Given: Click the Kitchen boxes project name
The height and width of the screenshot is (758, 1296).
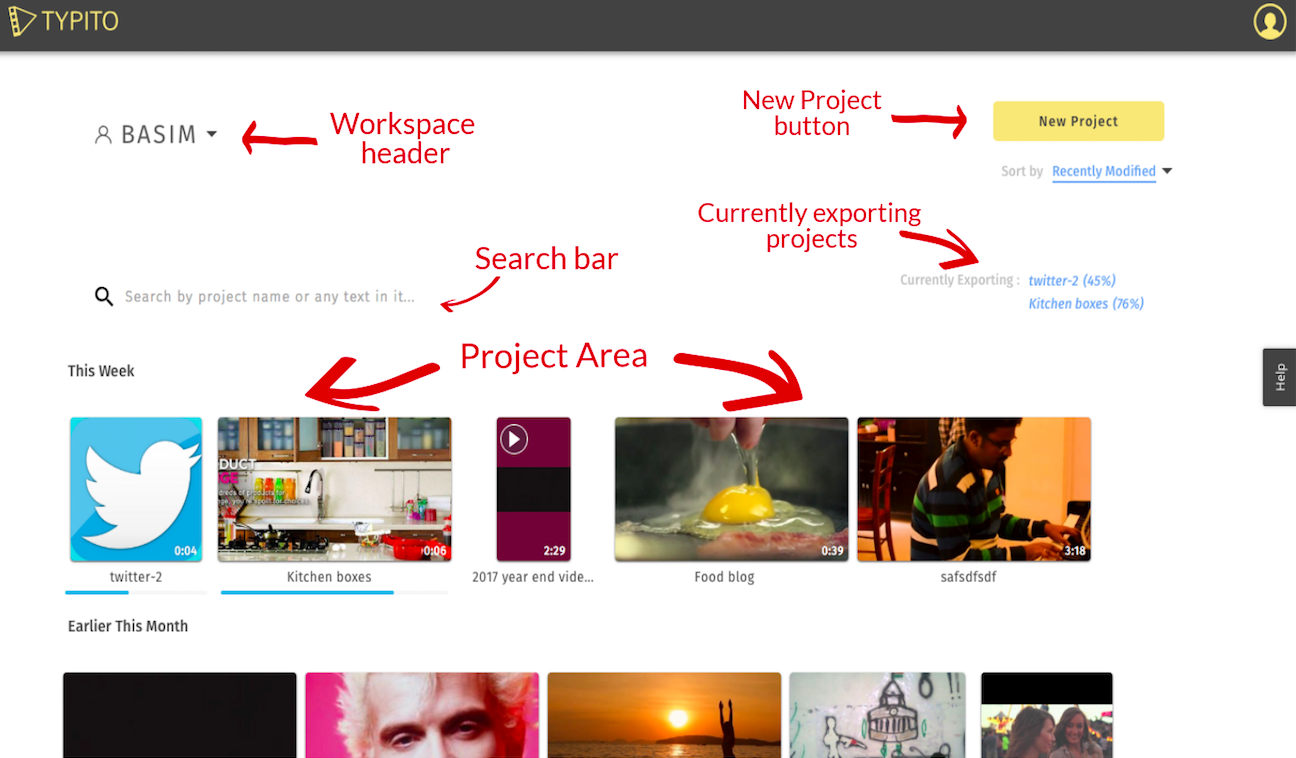Looking at the screenshot, I should pos(329,577).
